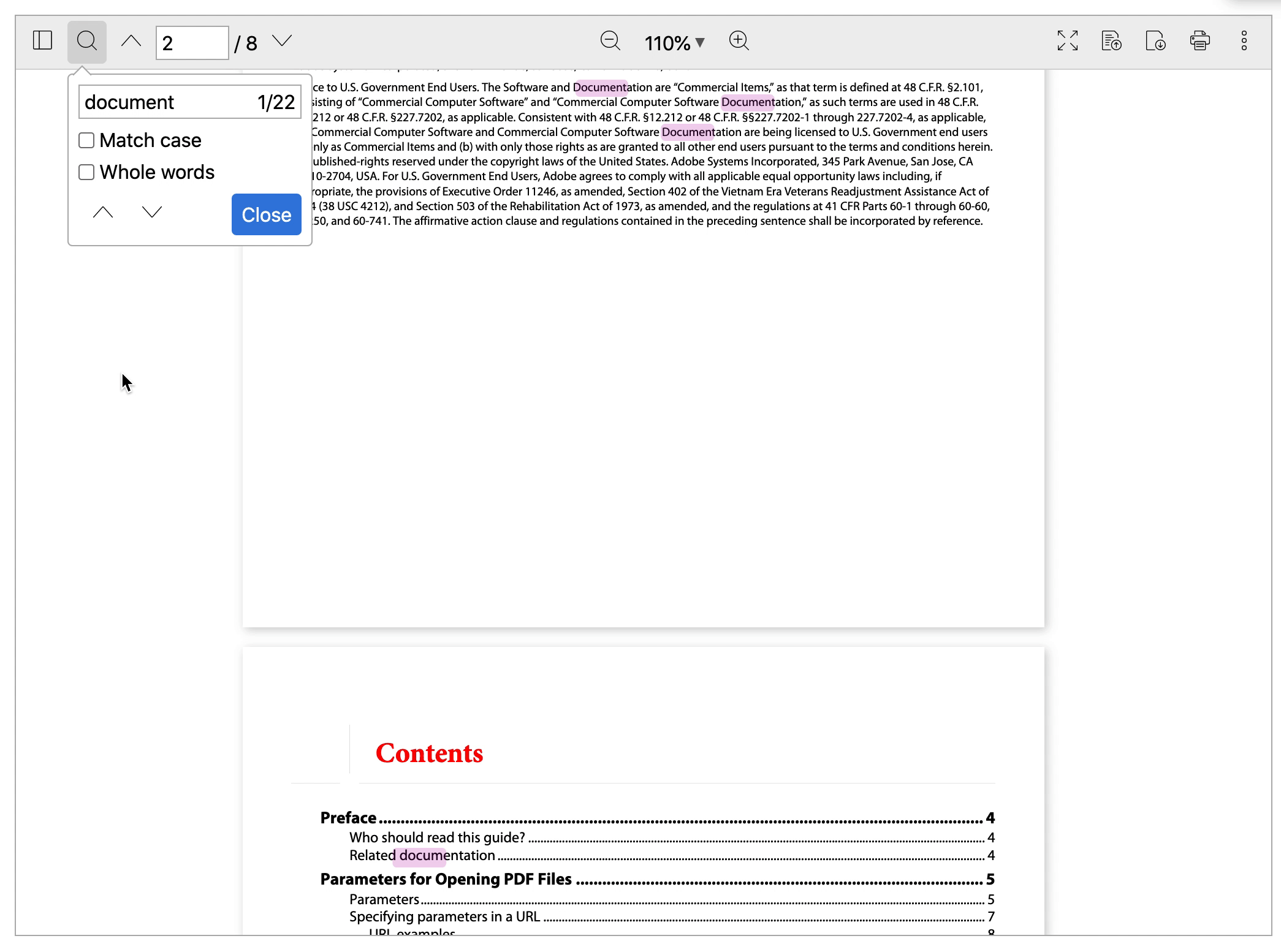Click the zoom out icon
This screenshot has height=952, width=1281.
[x=610, y=41]
